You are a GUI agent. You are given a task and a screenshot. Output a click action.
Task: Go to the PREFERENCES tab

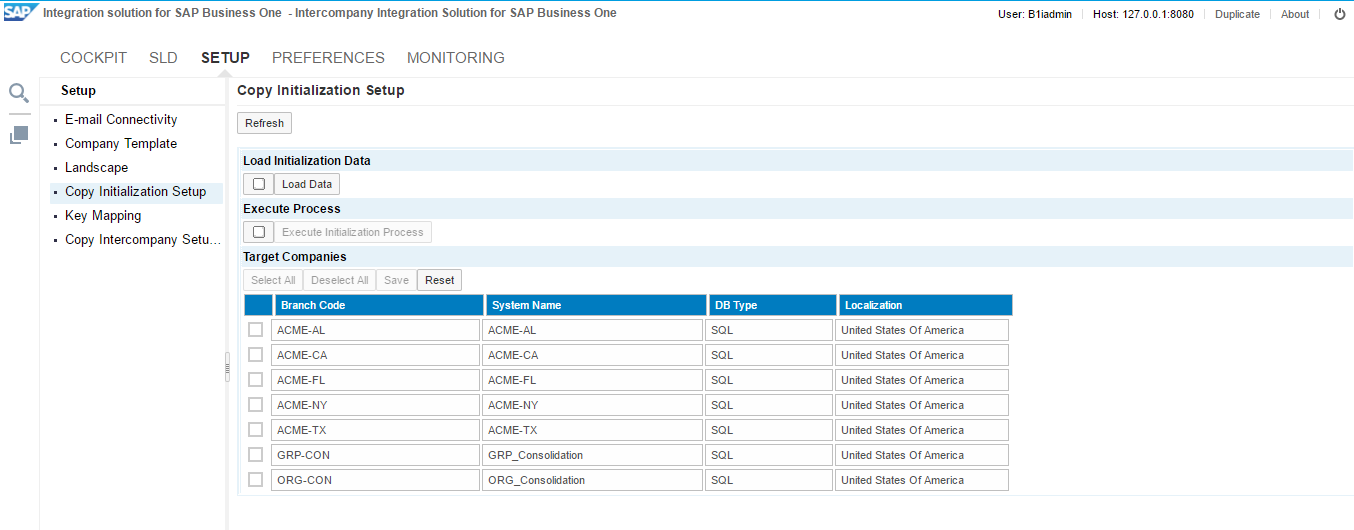(328, 58)
